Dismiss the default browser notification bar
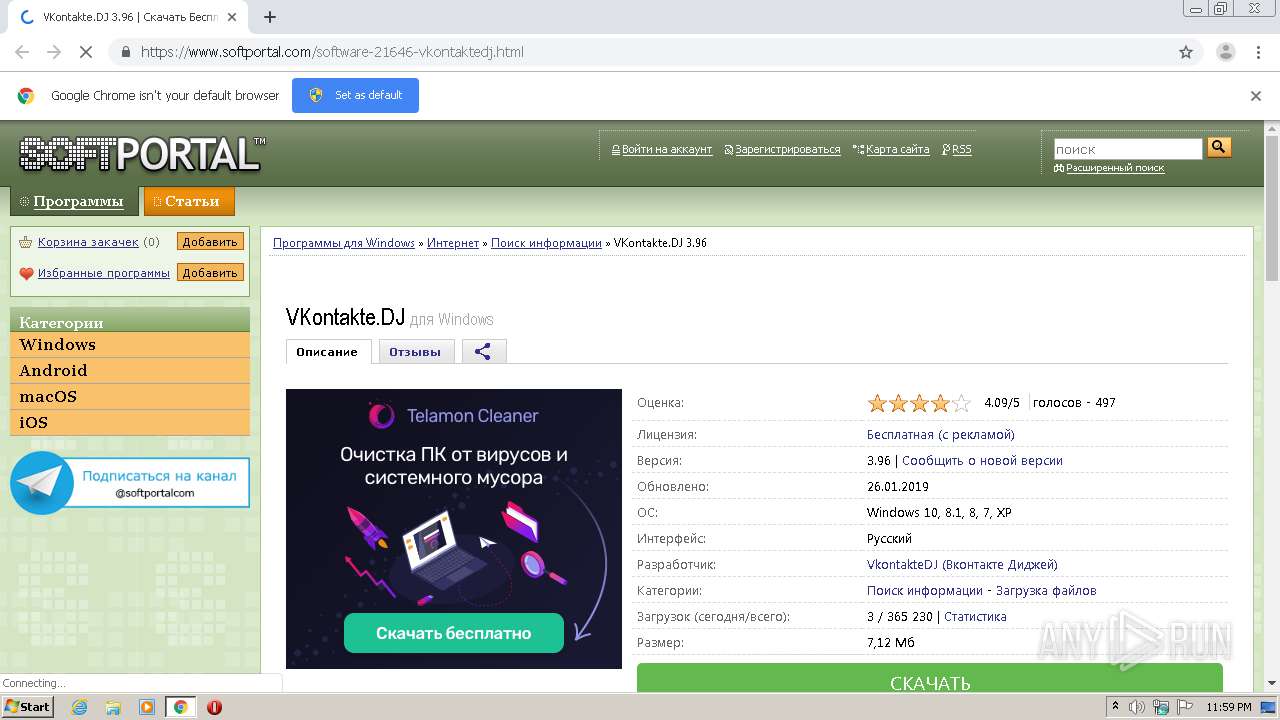Screen dimensions: 1280x720 point(1256,96)
